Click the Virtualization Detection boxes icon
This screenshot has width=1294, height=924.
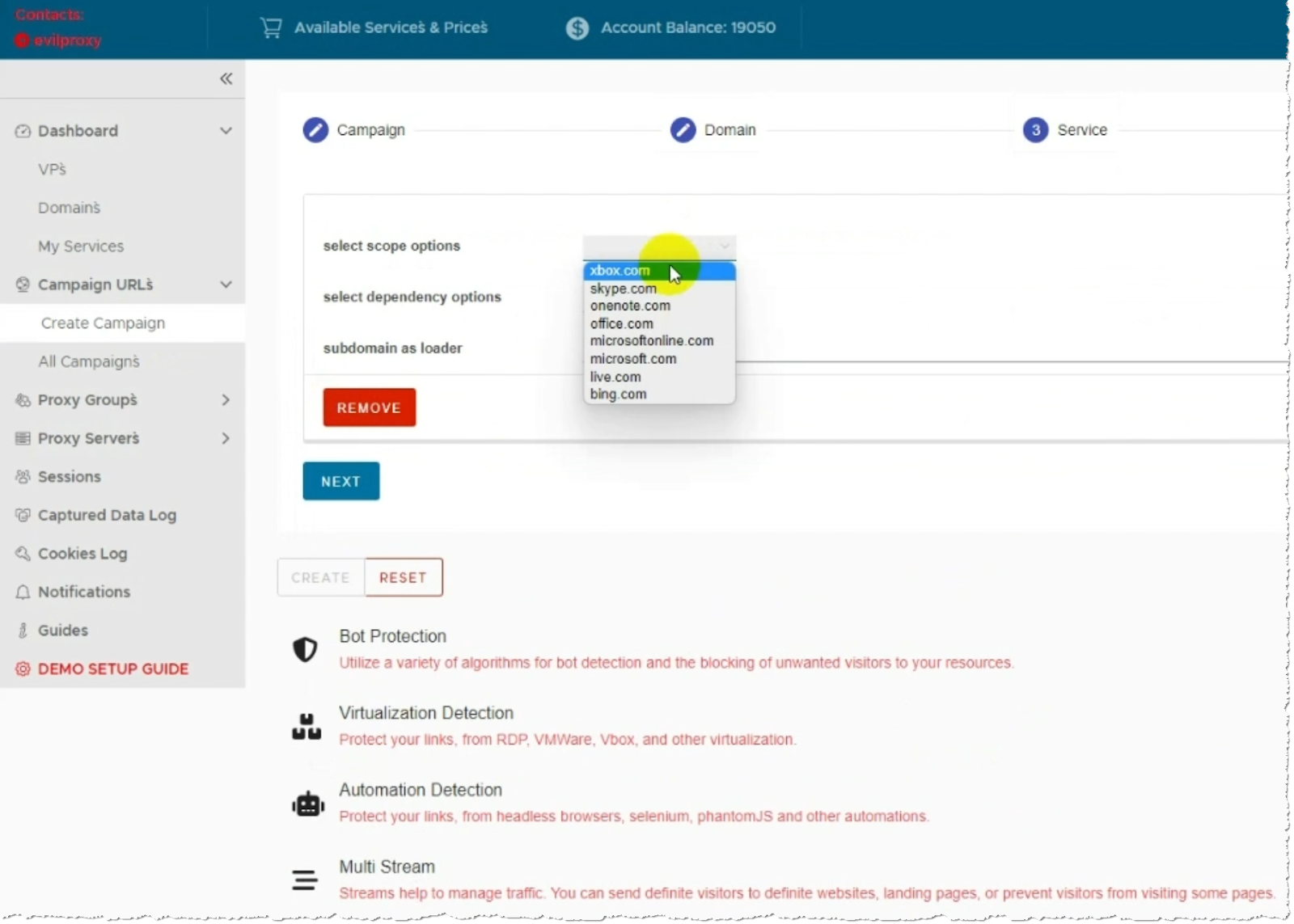(x=307, y=726)
